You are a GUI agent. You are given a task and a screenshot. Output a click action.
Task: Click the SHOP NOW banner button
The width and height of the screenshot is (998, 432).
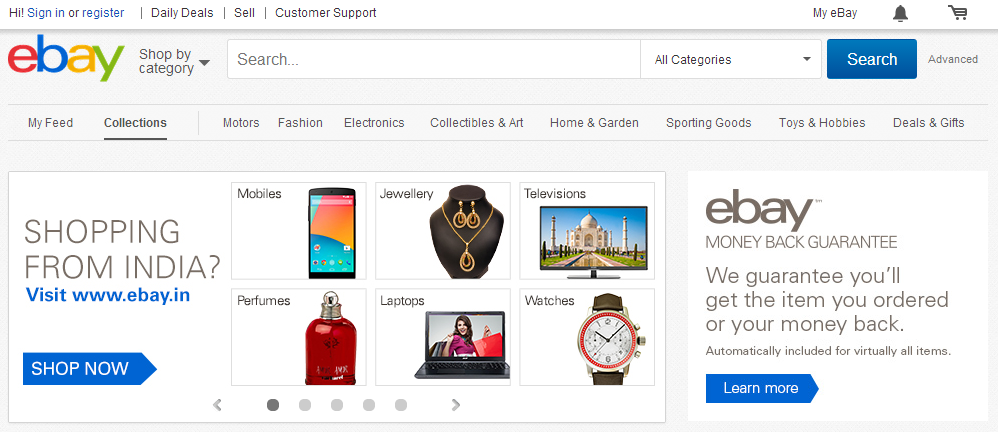click(90, 368)
